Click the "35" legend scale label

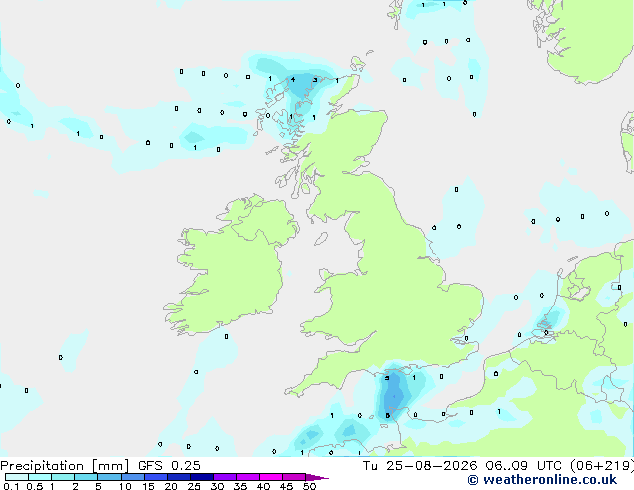coord(240,486)
